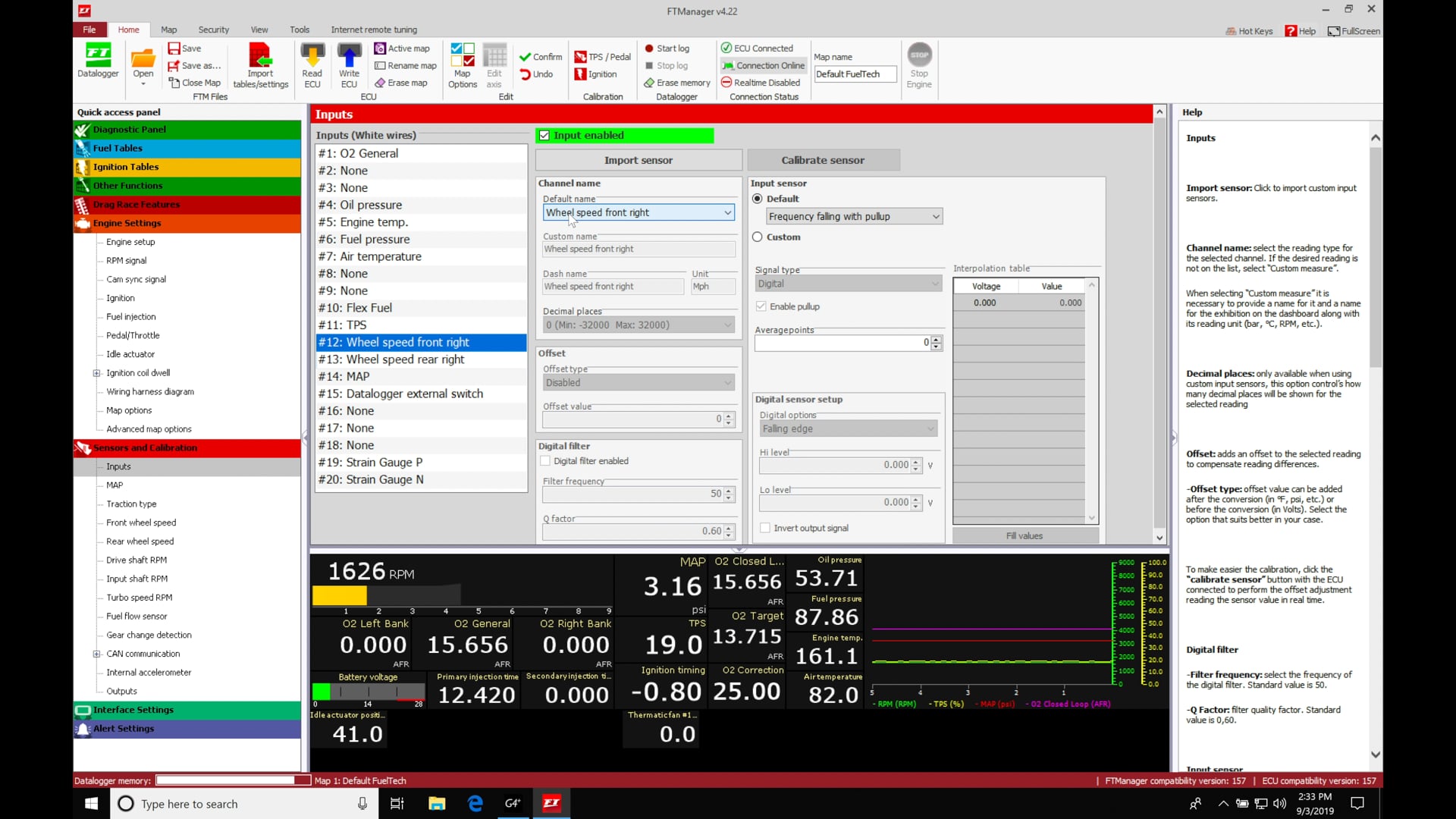
Task: Expand the Offset type Disabled dropdown
Action: 726,382
